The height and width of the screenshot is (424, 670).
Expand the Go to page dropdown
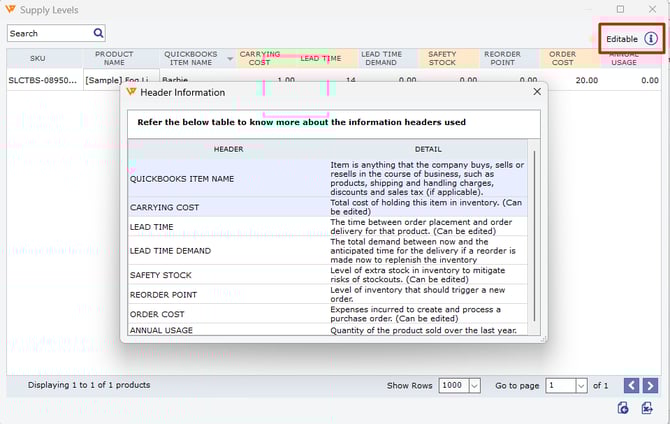point(581,385)
